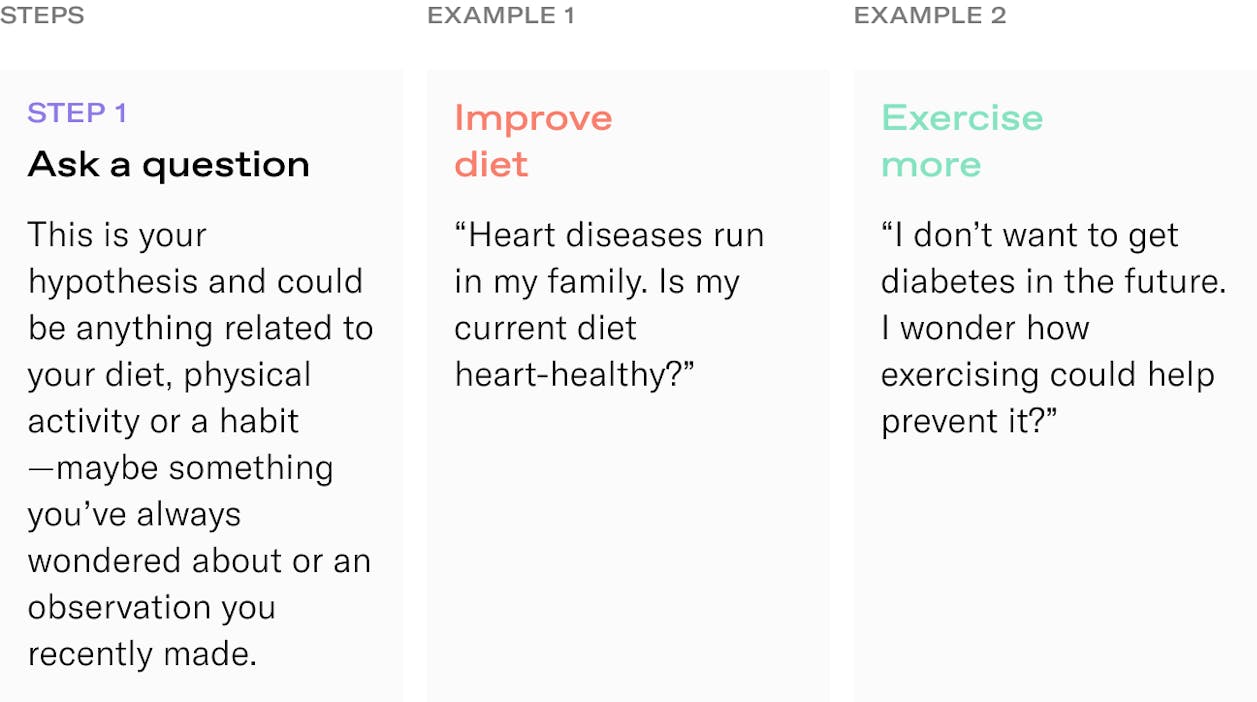Viewport: 1257px width, 702px height.
Task: Click the hypothesis description paragraph
Action: (200, 444)
